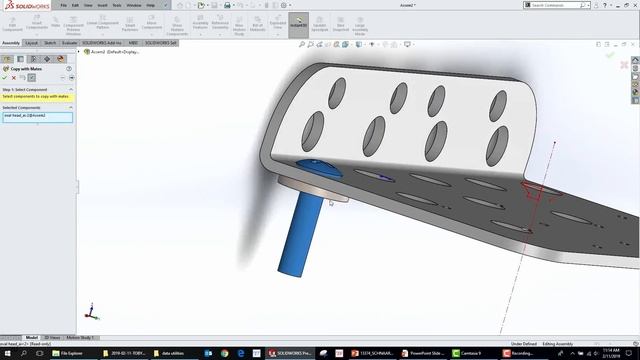The width and height of the screenshot is (640, 360).
Task: Click Show Hidden Components tool
Action: click(177, 25)
